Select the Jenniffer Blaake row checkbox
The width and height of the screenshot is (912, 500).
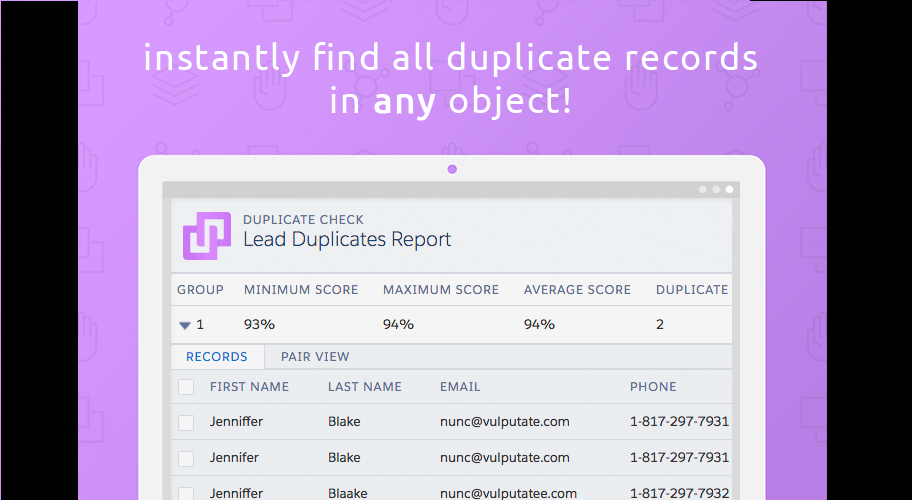pos(186,494)
